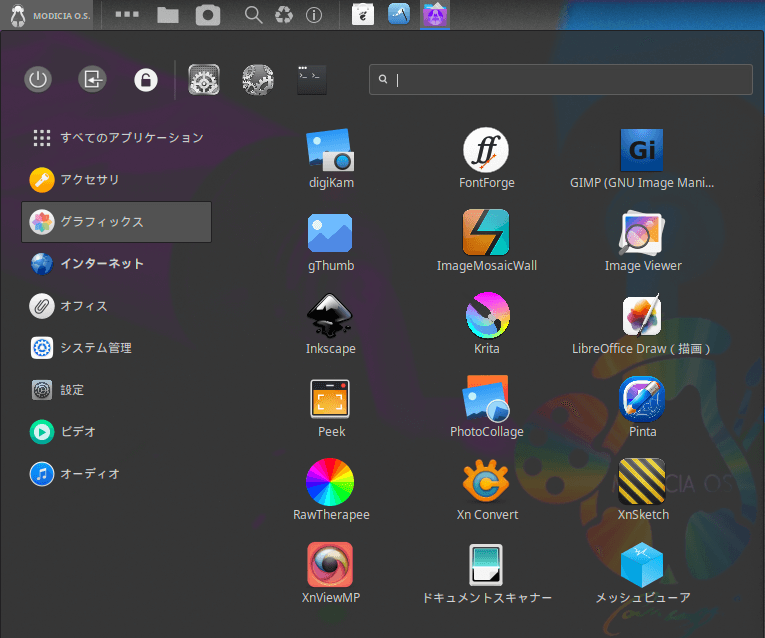
Task: Start GIMP image editor
Action: (642, 151)
